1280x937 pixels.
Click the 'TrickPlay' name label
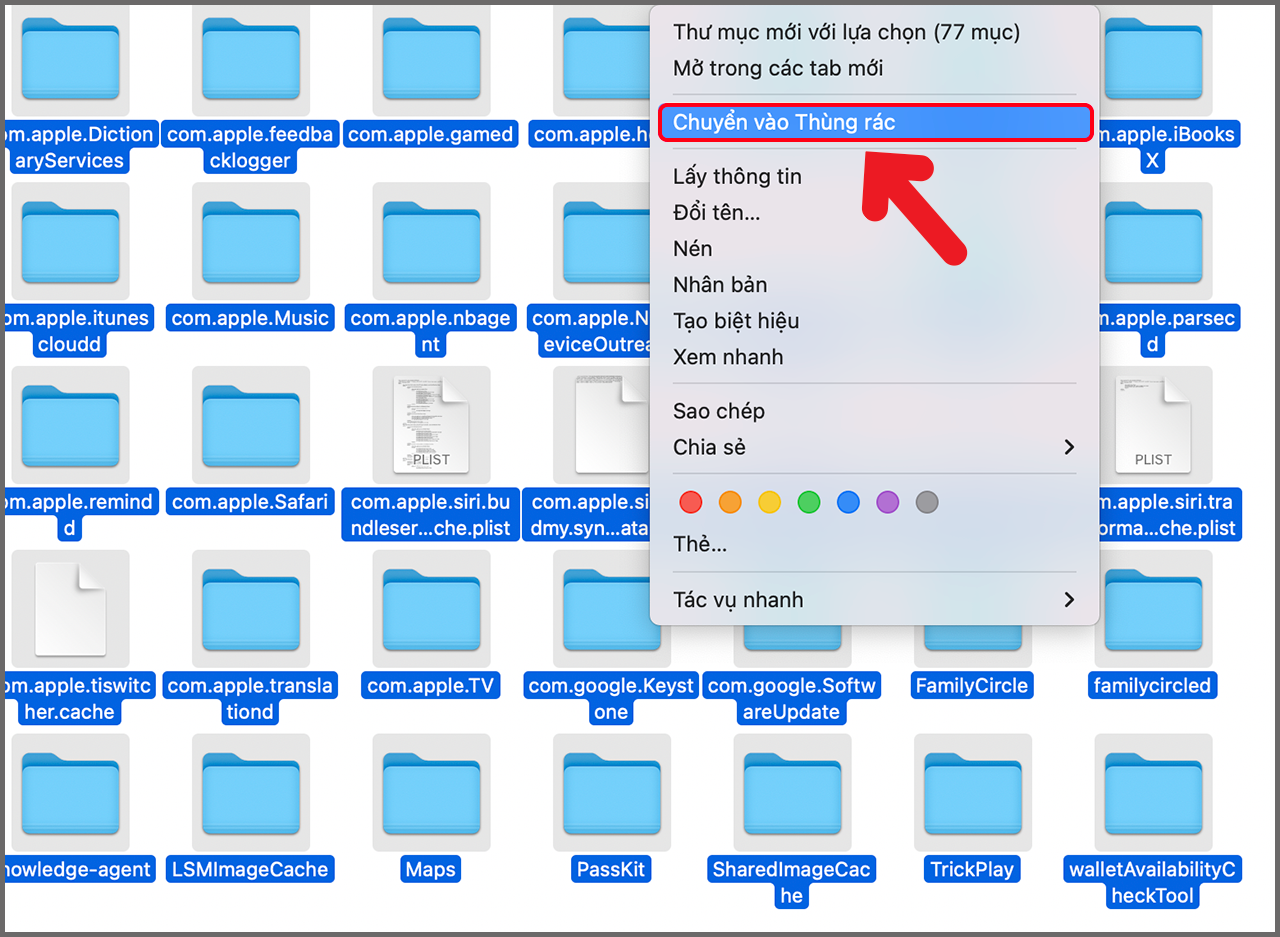972,870
